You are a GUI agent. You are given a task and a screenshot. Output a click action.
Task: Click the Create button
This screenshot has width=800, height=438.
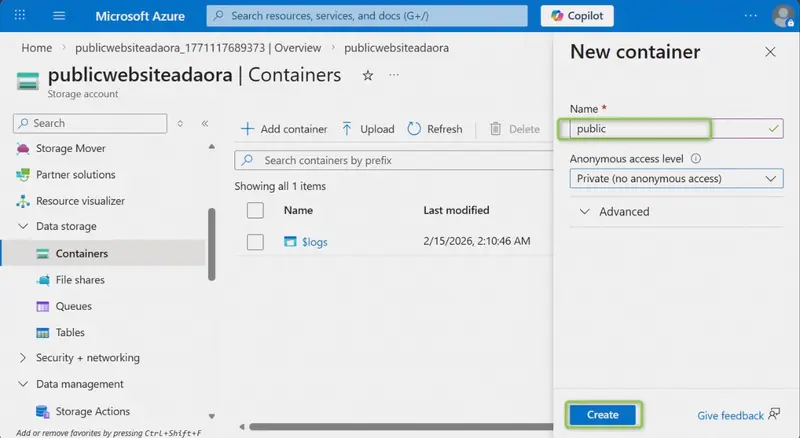pyautogui.click(x=603, y=415)
